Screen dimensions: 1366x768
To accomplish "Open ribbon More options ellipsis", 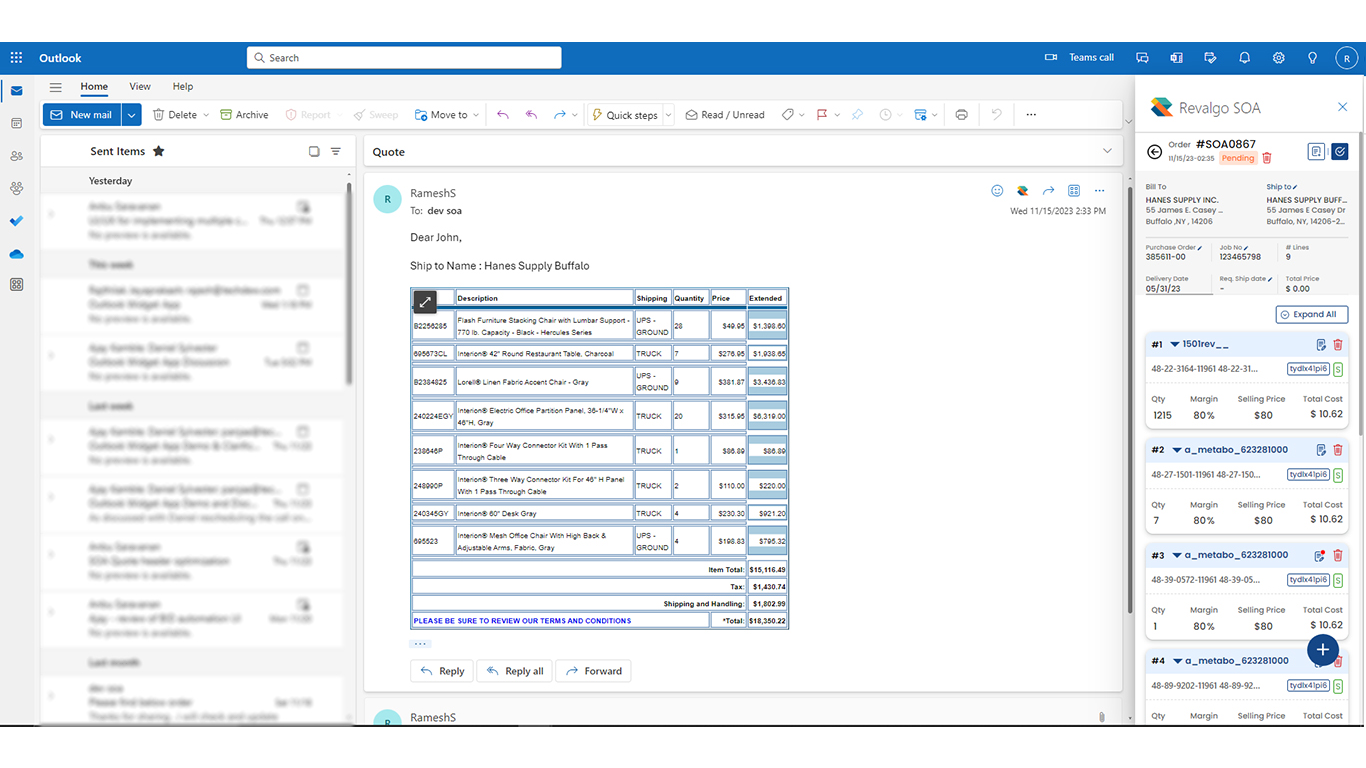I will coord(1031,115).
